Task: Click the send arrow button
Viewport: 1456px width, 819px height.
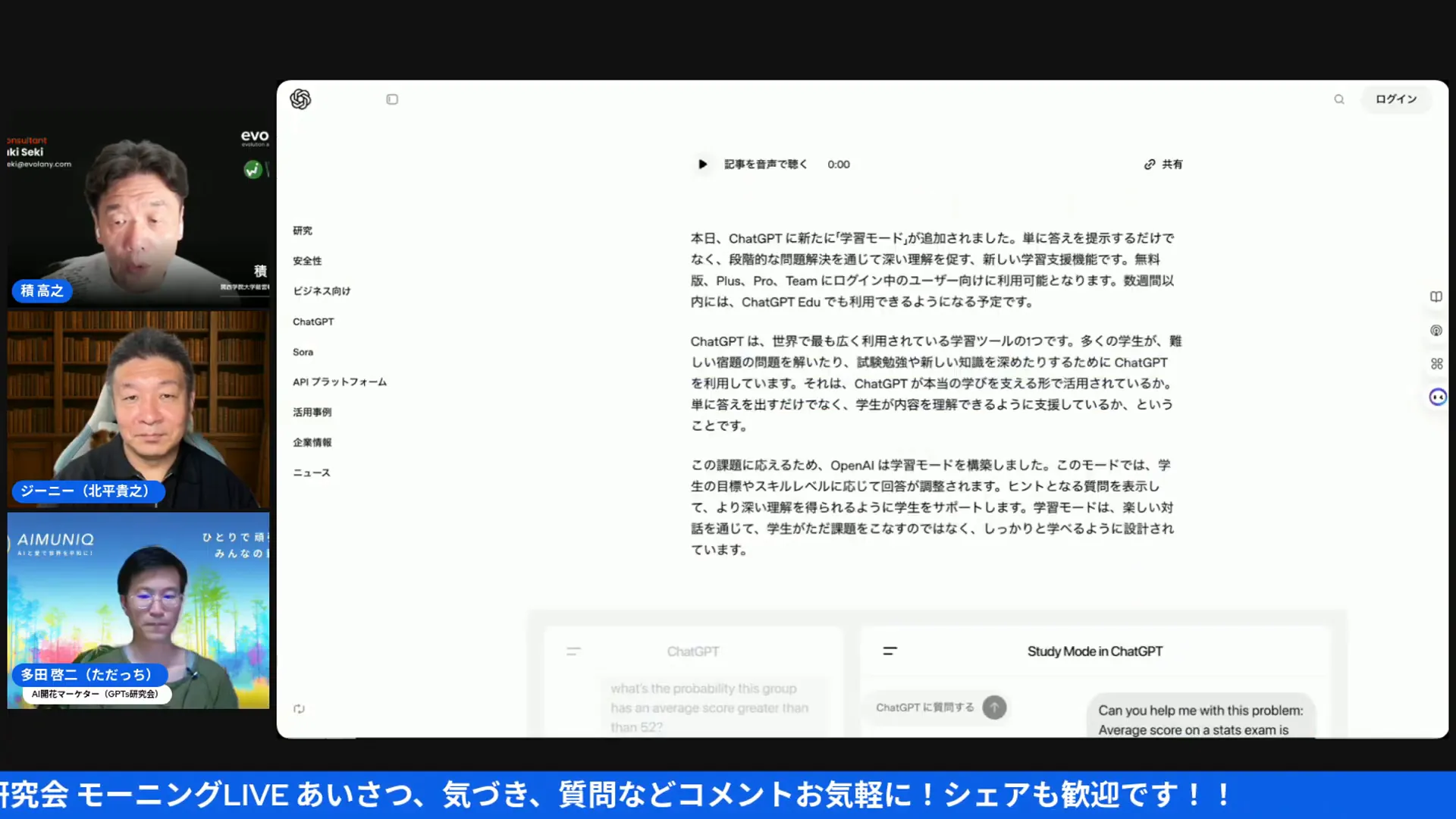Action: tap(994, 708)
